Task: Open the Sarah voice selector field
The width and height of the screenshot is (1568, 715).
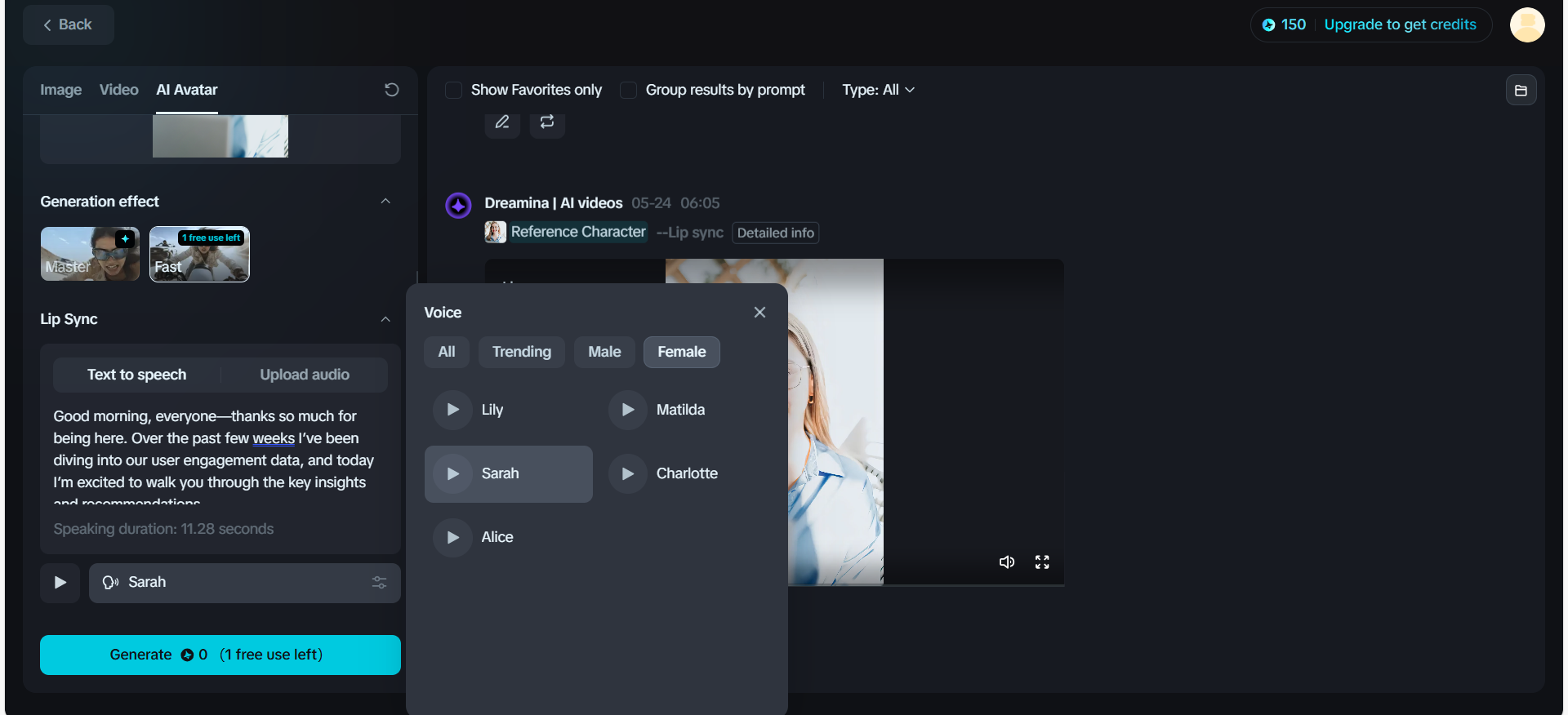Action: 245,583
